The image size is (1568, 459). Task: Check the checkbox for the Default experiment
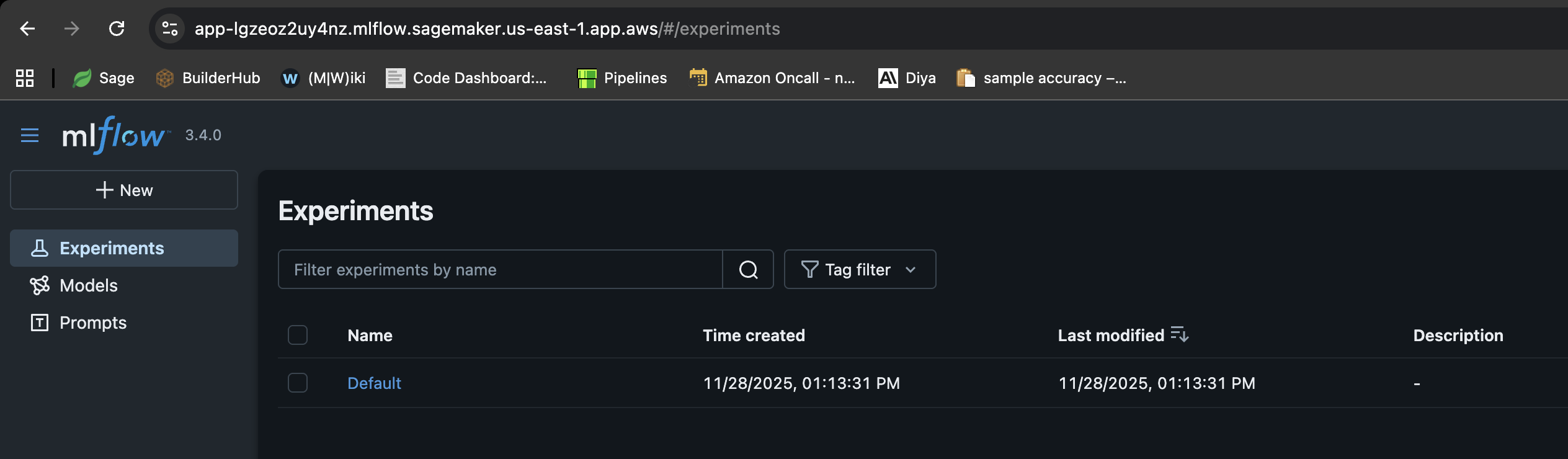click(x=298, y=383)
